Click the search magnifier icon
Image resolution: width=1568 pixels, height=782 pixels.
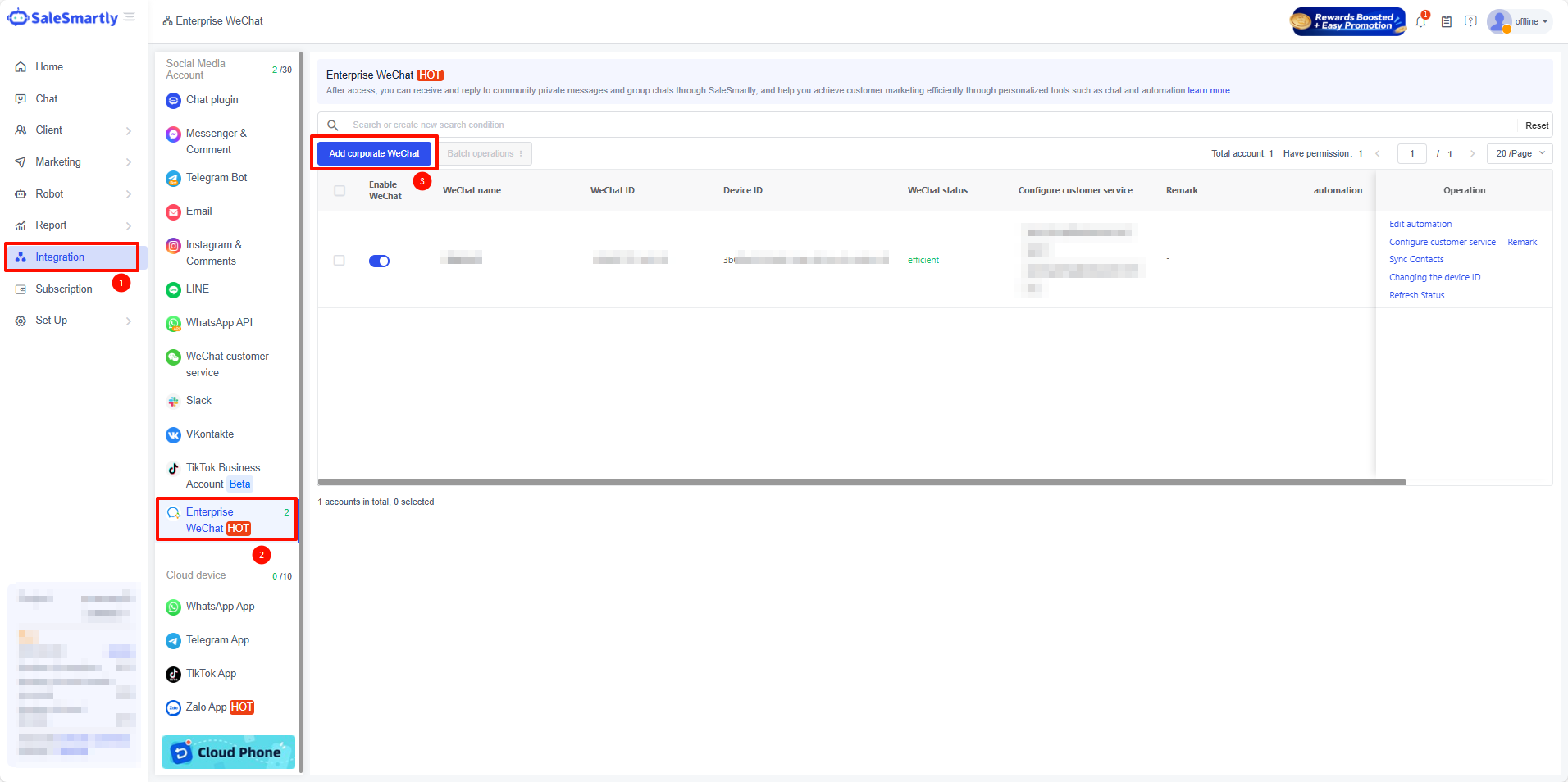click(333, 125)
